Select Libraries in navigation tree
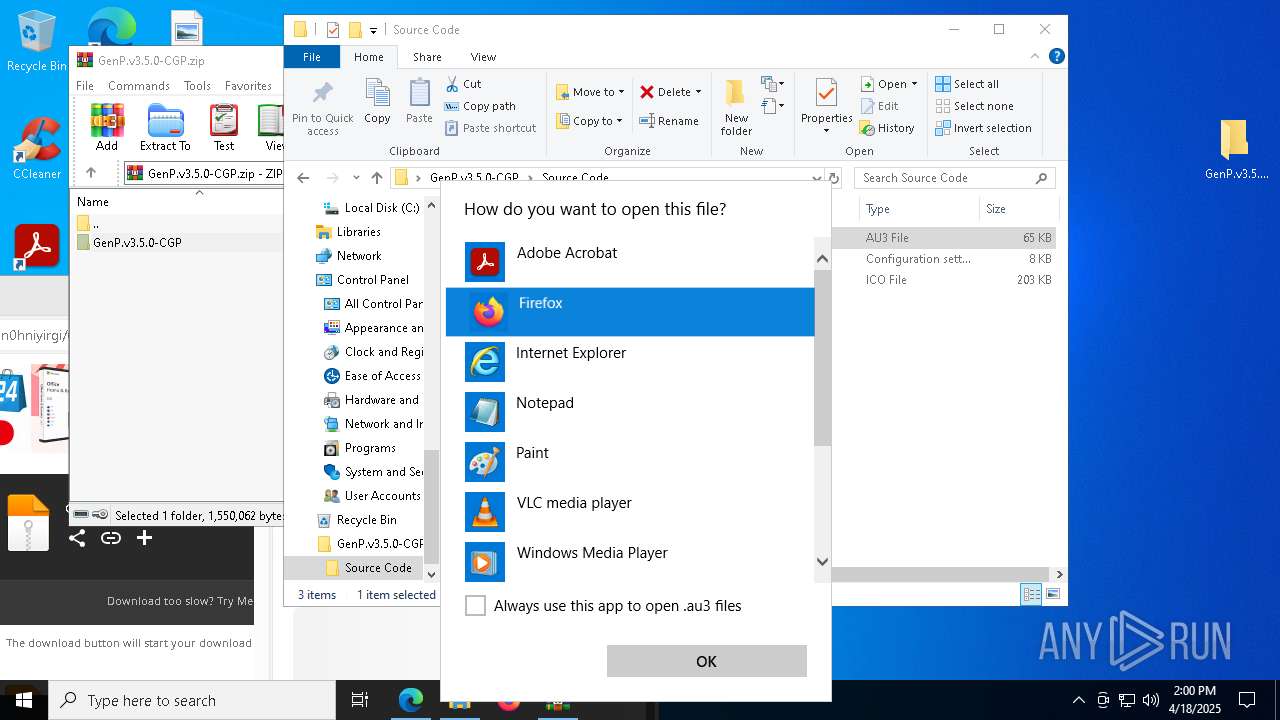 pyautogui.click(x=358, y=232)
